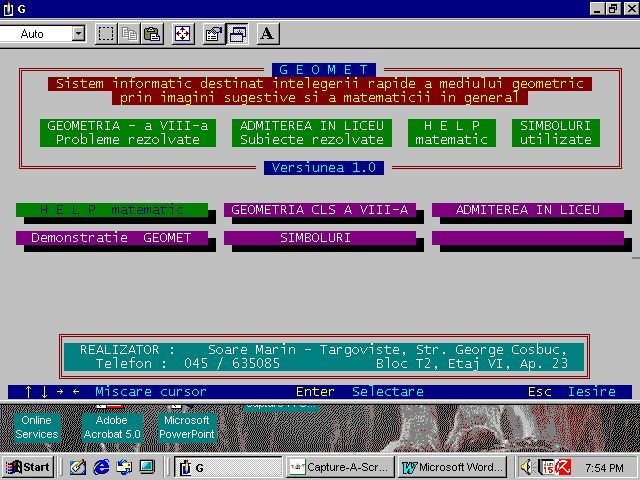Select ADMITEREA IN LICEU Subiecte rezolvate
This screenshot has height=480, width=640.
click(312, 133)
